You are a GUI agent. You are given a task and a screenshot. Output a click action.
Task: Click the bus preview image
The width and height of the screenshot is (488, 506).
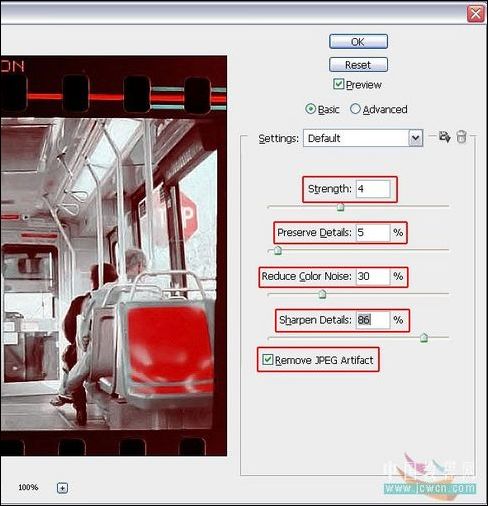[113, 256]
